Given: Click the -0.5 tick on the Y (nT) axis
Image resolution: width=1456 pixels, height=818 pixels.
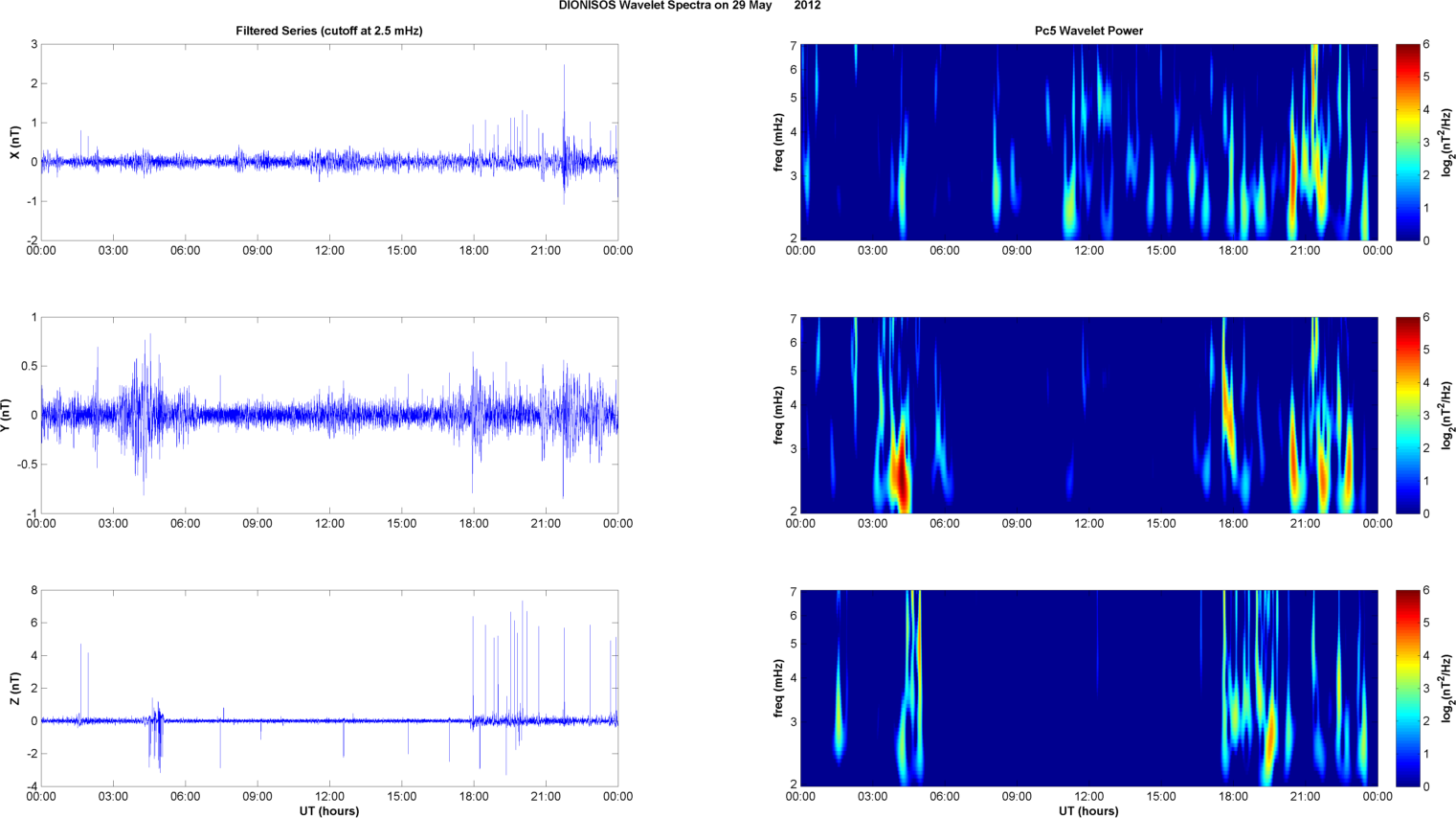Looking at the screenshot, I should (27, 465).
